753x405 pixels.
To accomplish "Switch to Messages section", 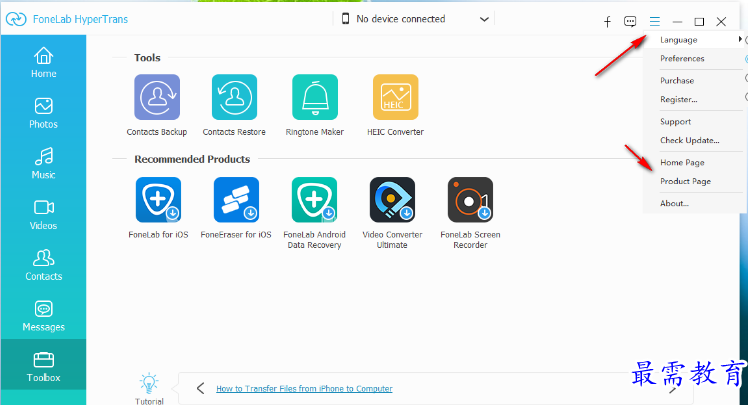I will (x=44, y=316).
